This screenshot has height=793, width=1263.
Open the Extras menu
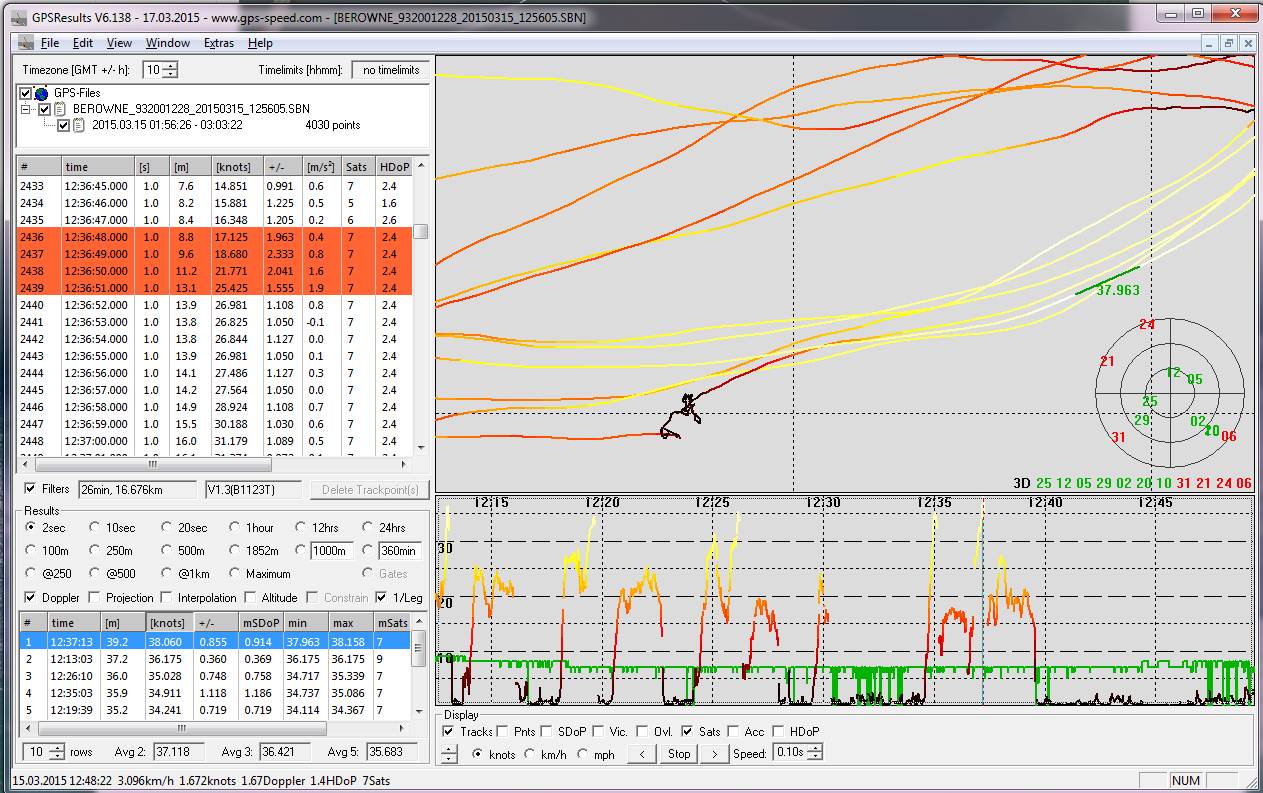[x=218, y=43]
